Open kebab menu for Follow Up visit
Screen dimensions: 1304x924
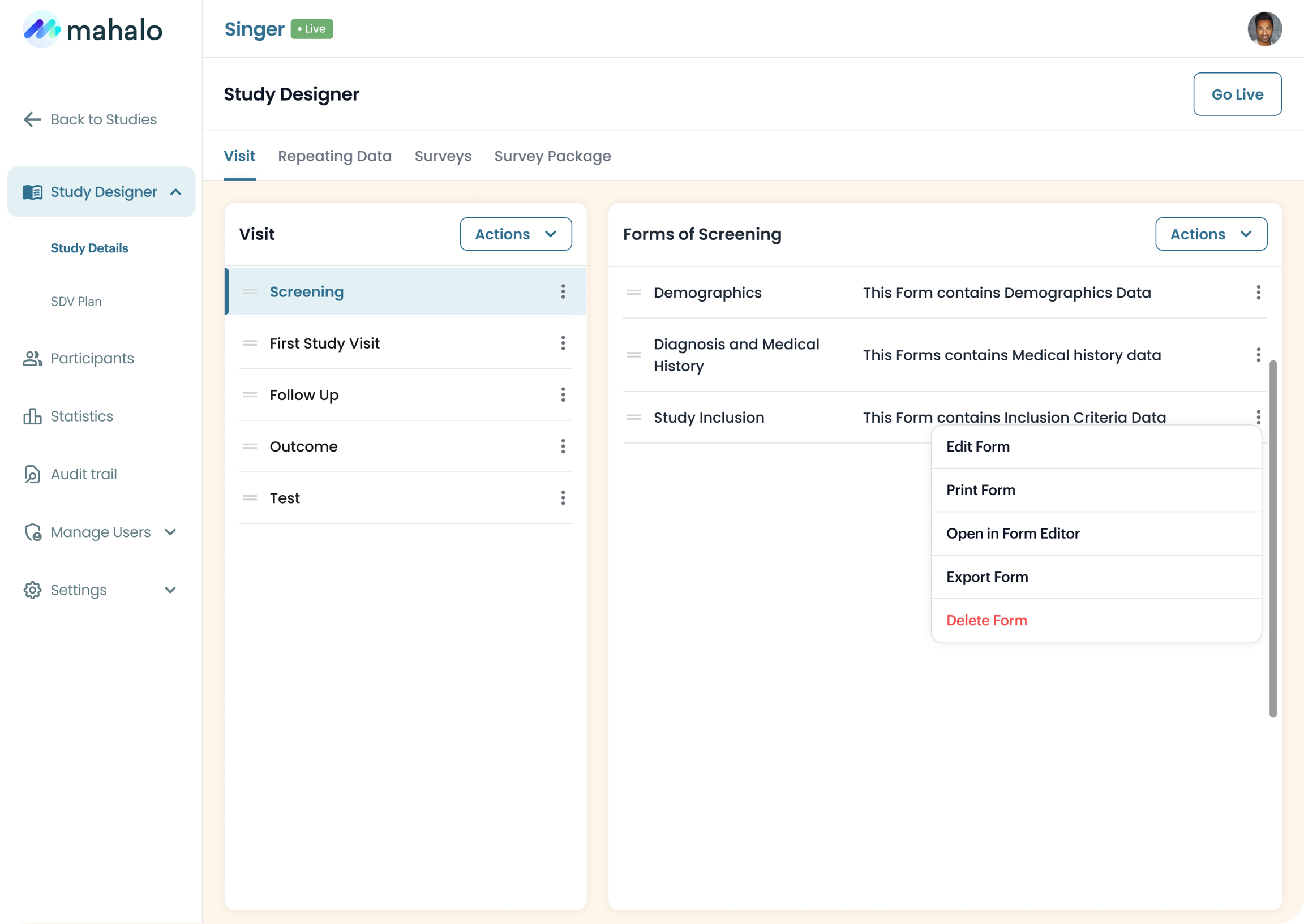(x=563, y=395)
